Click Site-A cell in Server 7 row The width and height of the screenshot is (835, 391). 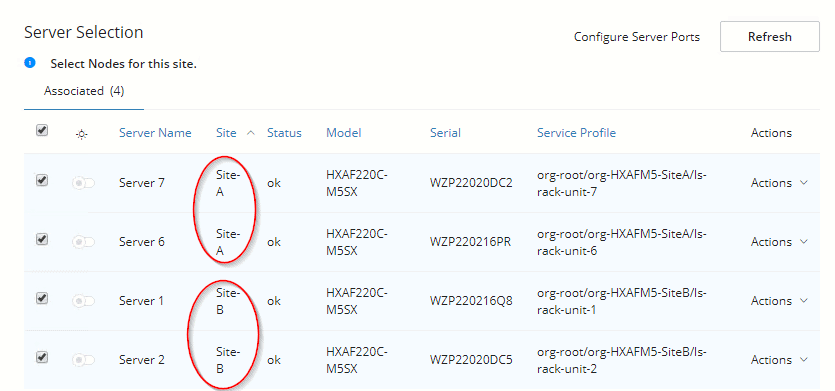click(228, 183)
